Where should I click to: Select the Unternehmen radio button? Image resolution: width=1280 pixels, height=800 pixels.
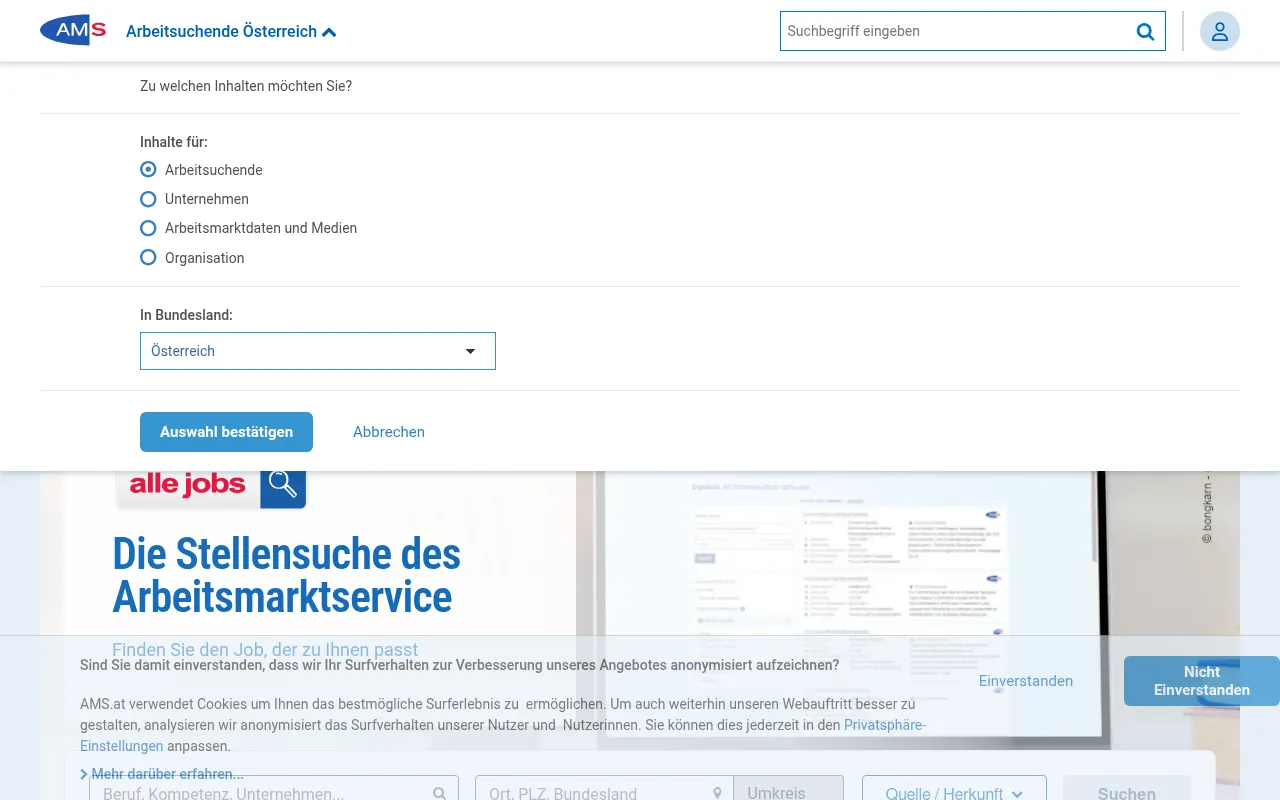[148, 199]
